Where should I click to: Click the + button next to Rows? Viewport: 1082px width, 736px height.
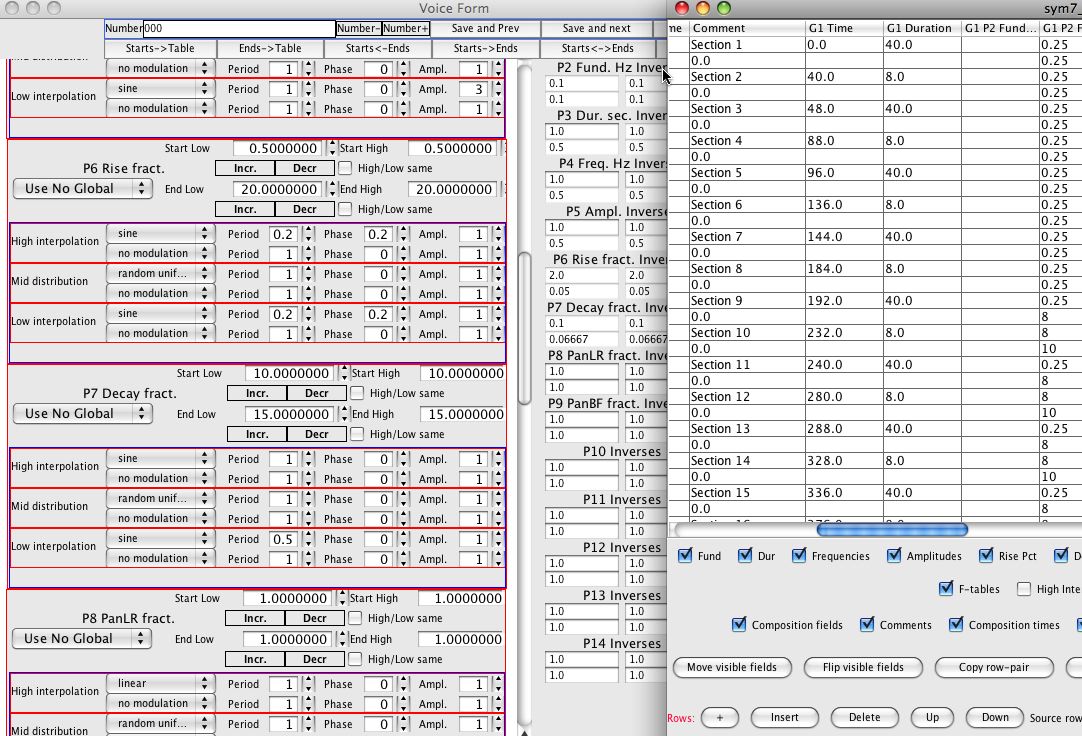coord(720,717)
